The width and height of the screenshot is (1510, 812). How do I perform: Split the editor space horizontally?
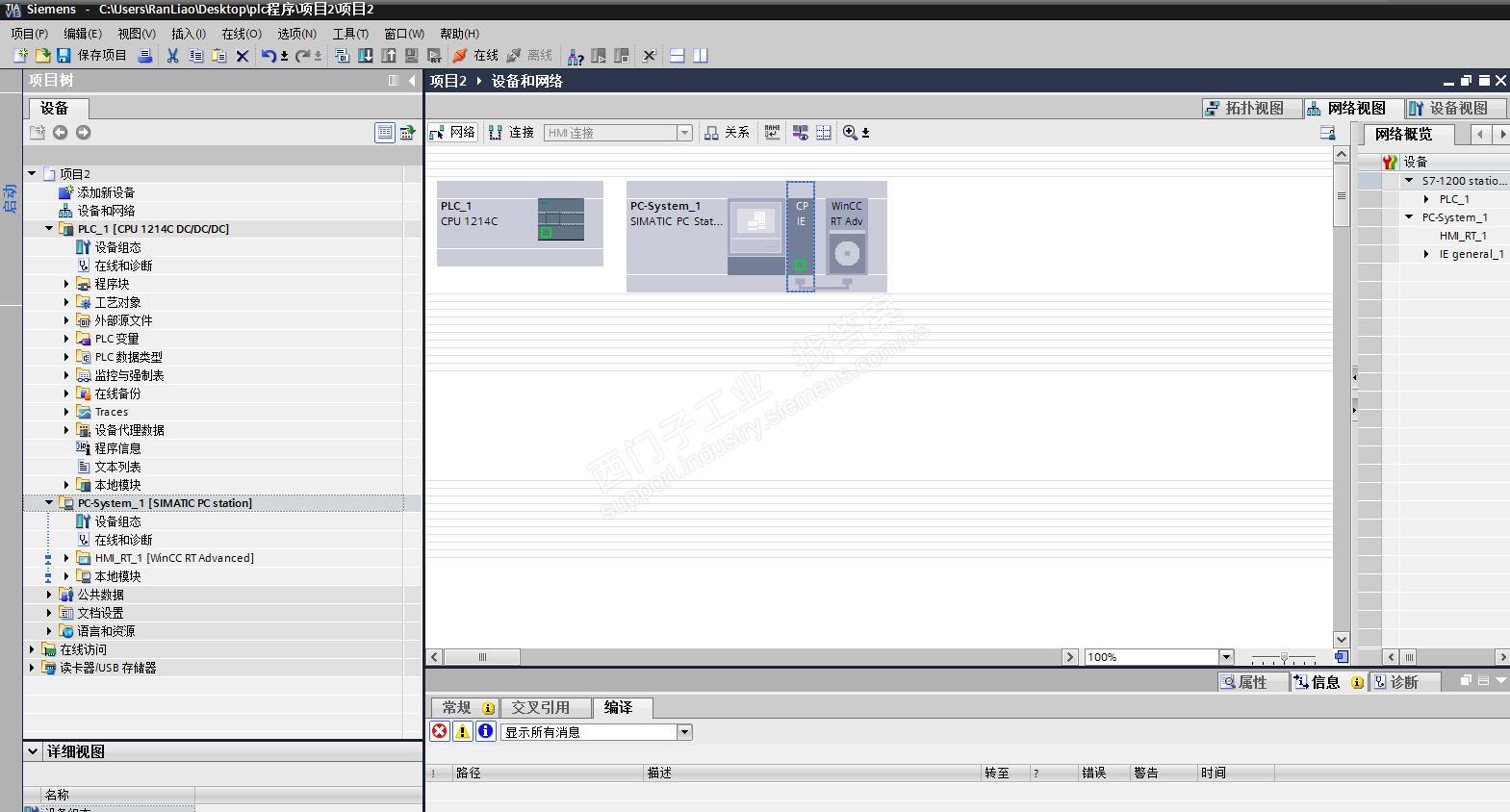point(677,56)
